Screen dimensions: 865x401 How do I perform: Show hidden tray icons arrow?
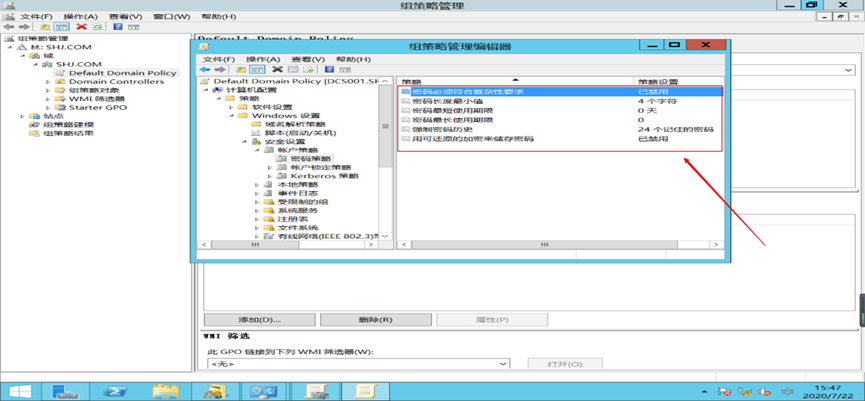705,392
